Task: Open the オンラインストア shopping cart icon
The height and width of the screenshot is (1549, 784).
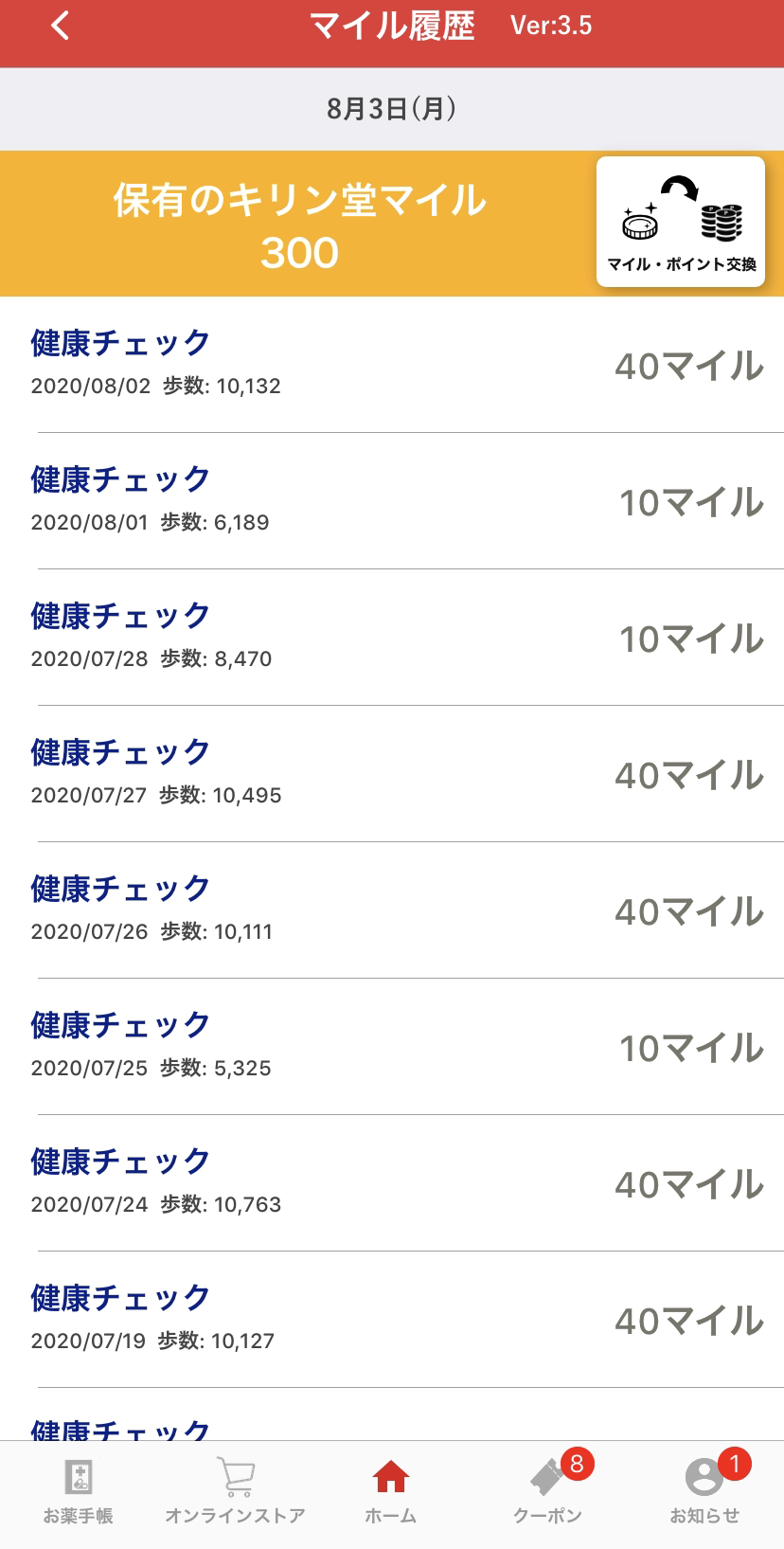Action: (x=235, y=1477)
